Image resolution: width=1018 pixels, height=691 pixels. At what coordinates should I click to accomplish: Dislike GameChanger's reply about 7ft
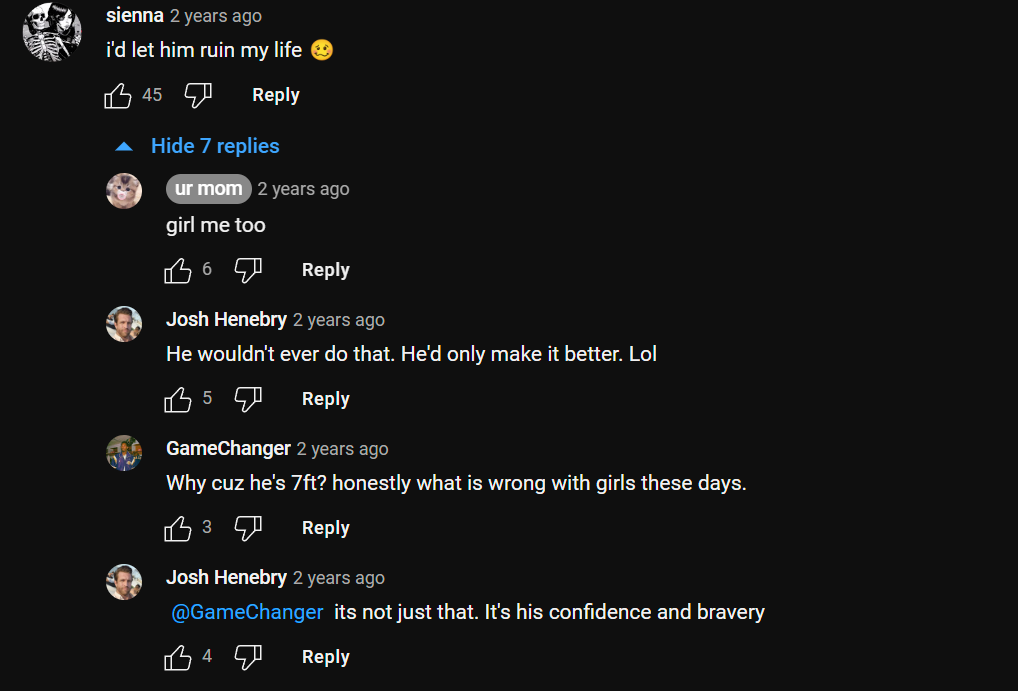pos(248,529)
